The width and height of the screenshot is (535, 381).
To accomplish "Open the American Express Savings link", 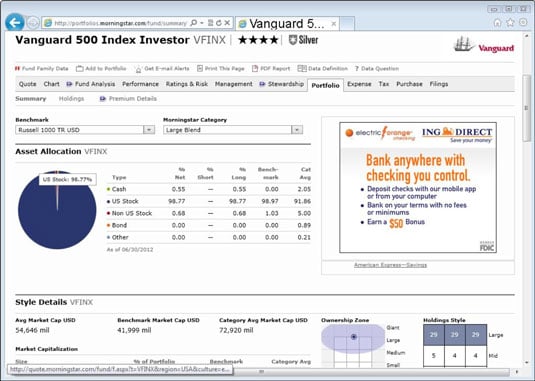I will (390, 265).
